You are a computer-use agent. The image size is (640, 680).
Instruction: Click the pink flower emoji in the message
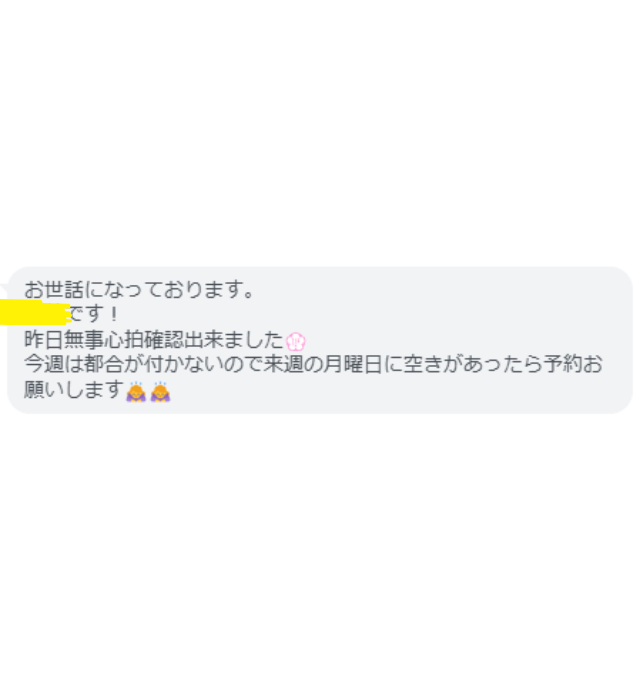click(296, 342)
